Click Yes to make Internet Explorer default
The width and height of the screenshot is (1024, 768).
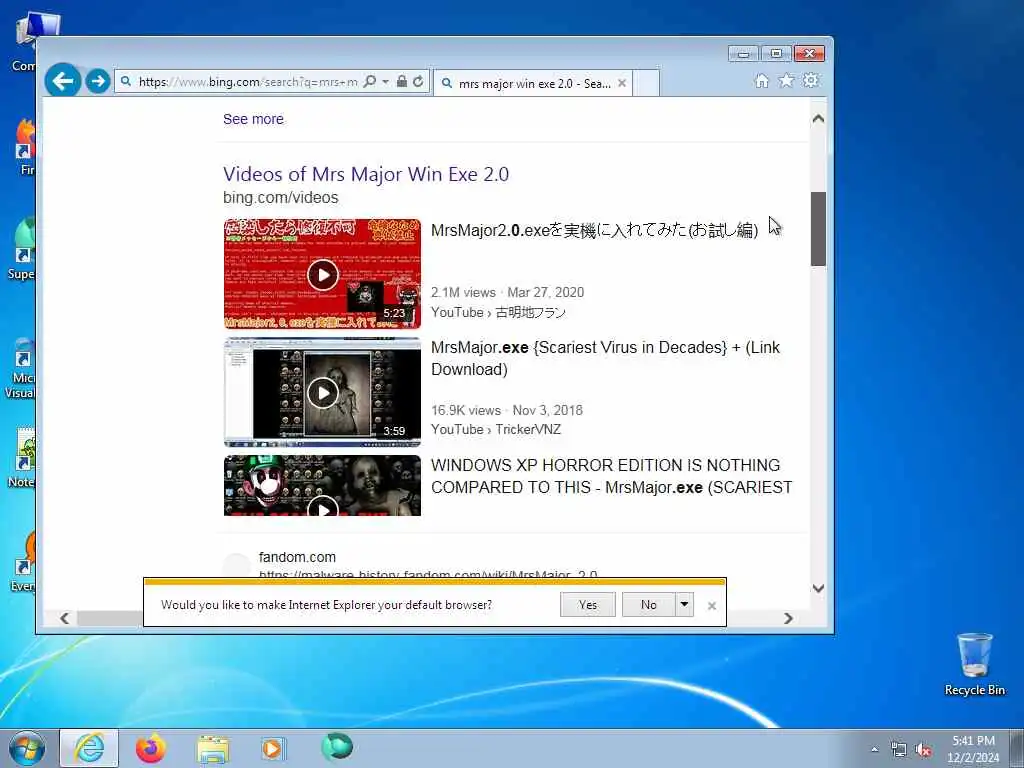click(588, 605)
